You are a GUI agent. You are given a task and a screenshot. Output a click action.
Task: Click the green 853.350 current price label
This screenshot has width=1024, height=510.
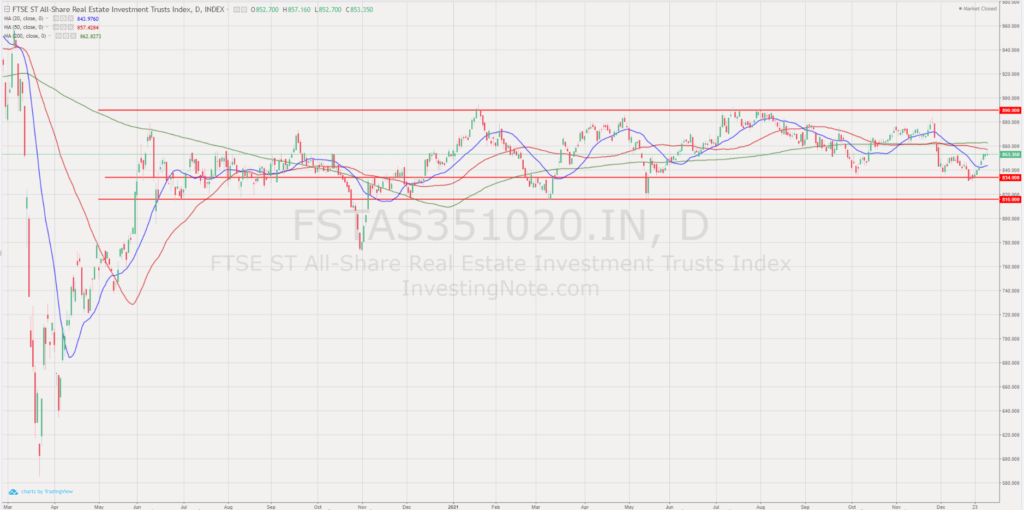[x=1010, y=154]
